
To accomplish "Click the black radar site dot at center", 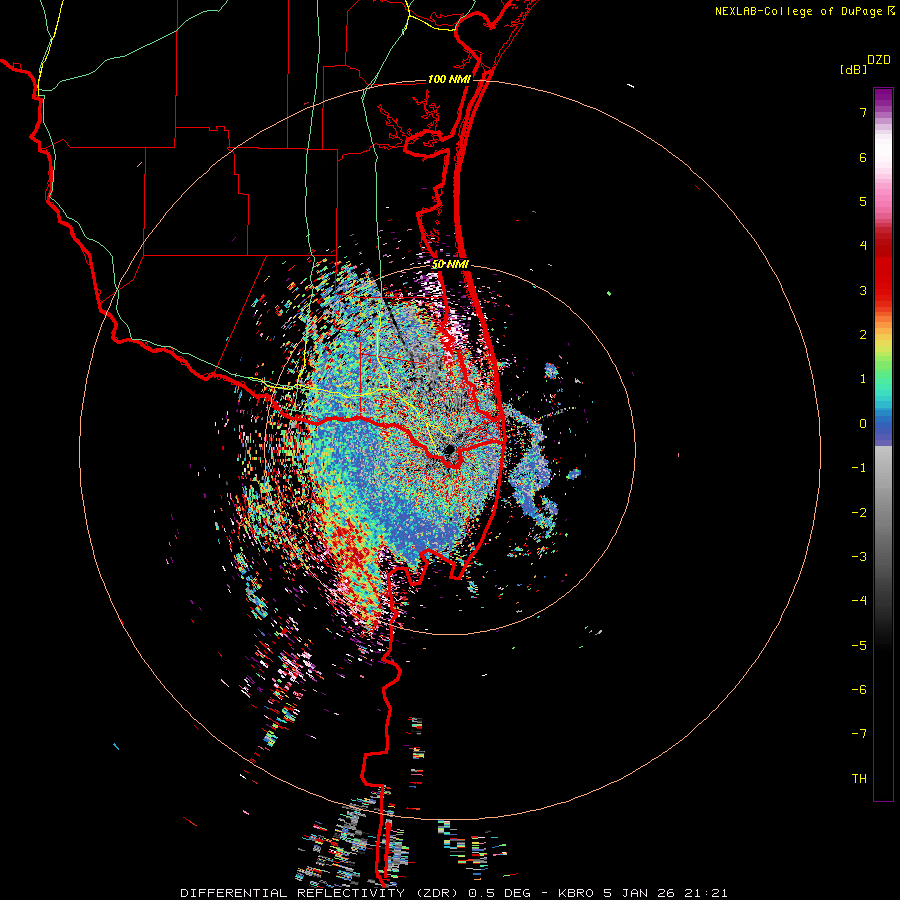I will tap(449, 449).
